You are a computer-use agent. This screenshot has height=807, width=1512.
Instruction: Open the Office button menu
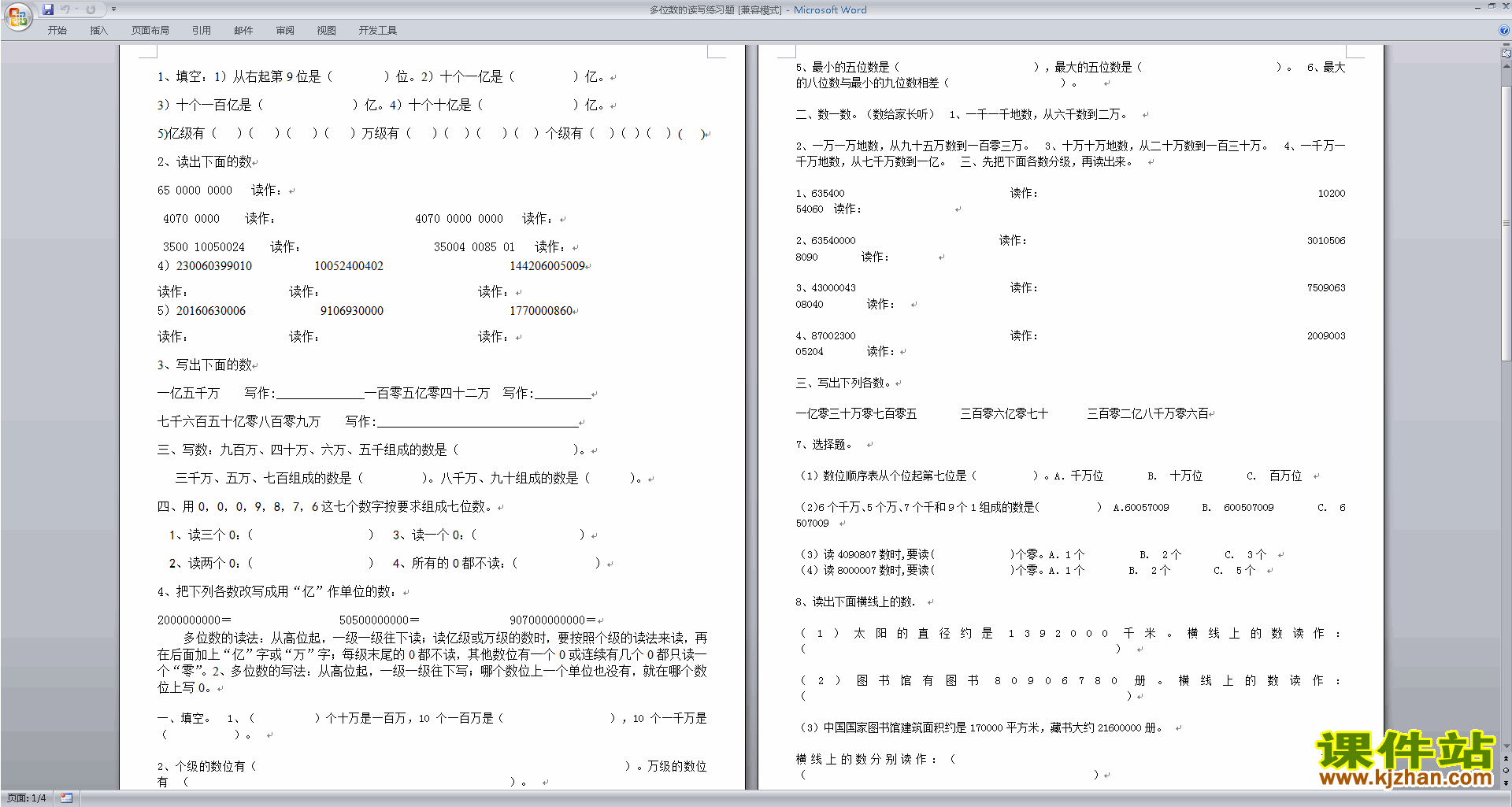17,17
